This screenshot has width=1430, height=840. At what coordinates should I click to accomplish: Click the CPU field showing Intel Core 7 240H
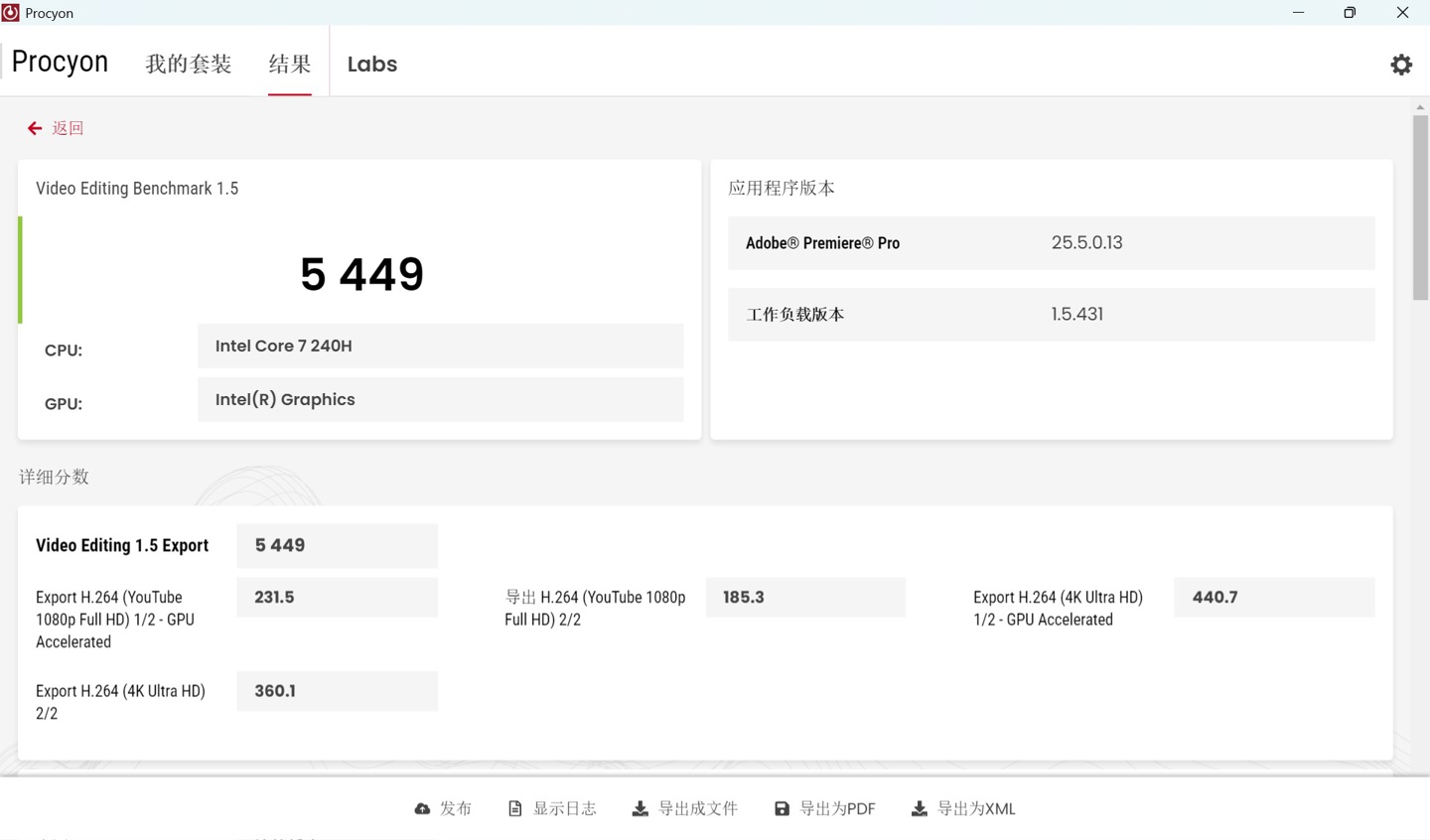click(x=440, y=347)
